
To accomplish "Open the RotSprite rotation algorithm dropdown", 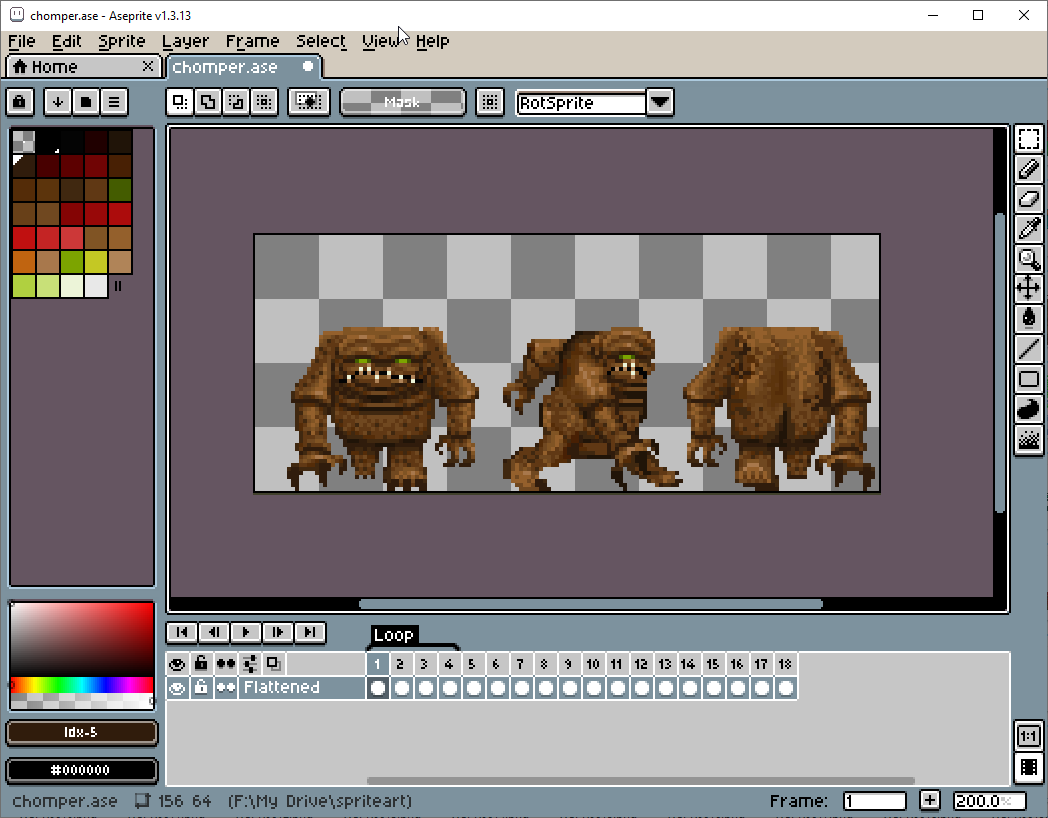I will pos(659,102).
